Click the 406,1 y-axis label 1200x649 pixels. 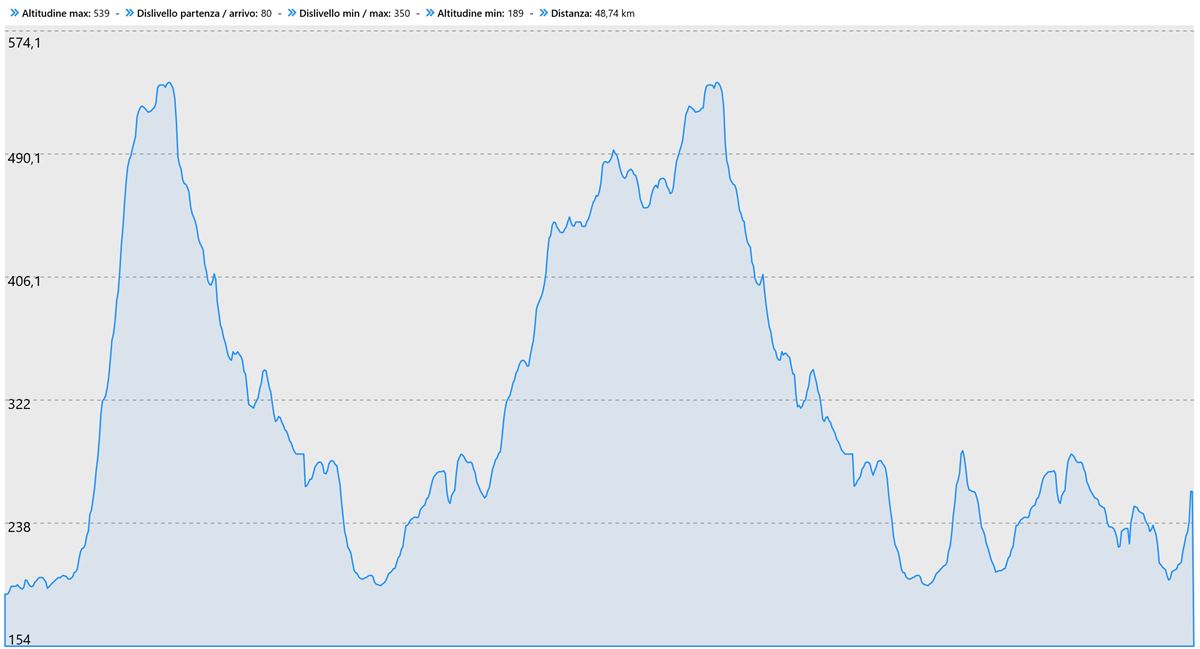pos(25,282)
